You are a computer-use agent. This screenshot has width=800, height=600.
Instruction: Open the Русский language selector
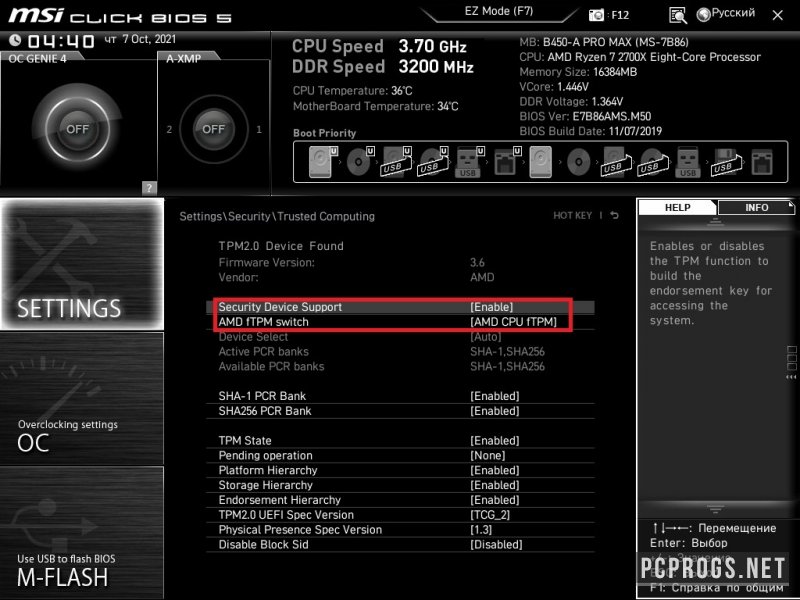tap(733, 13)
